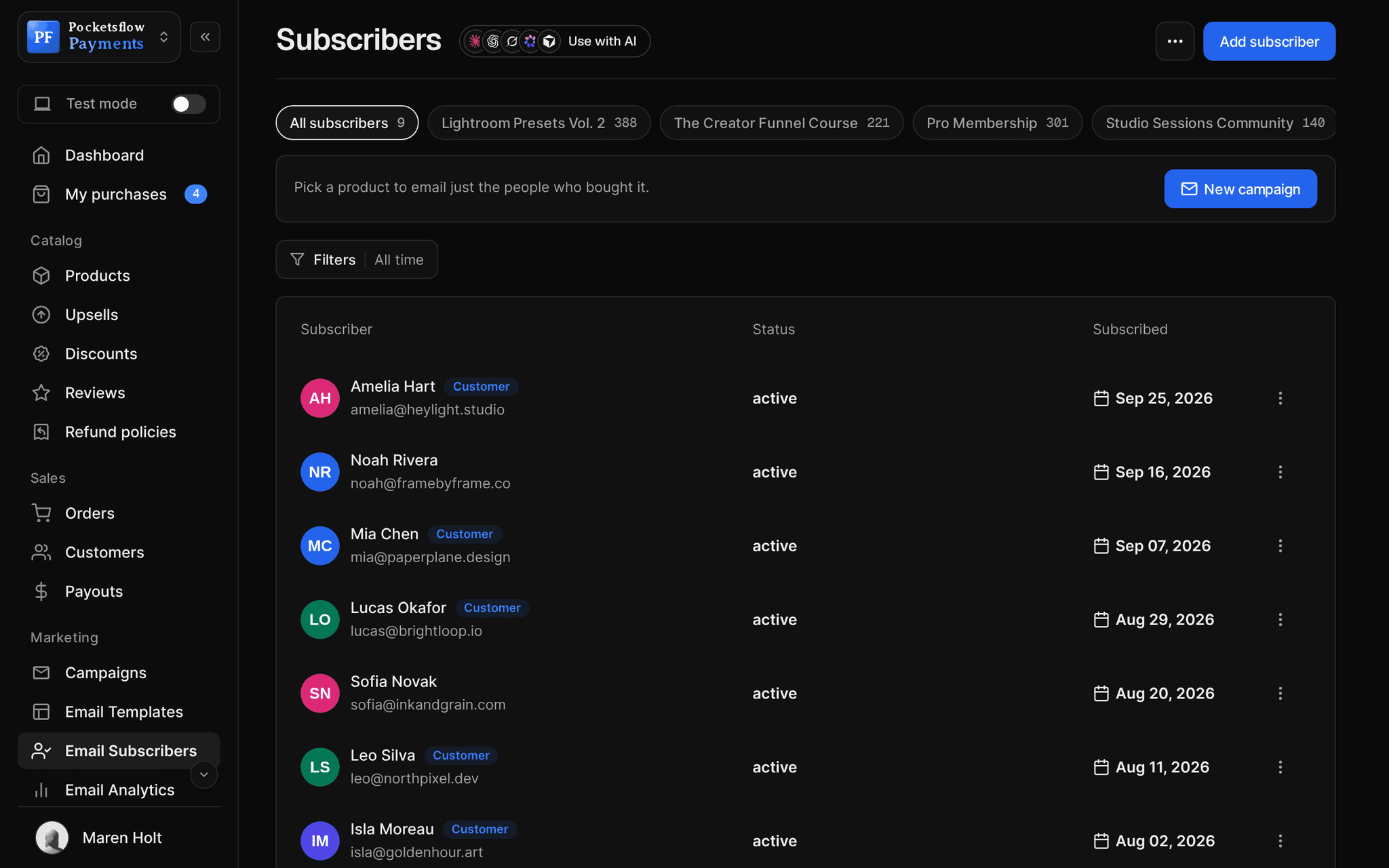Click the Reviews star icon
Image resolution: width=1389 pixels, height=868 pixels.
coord(41,393)
